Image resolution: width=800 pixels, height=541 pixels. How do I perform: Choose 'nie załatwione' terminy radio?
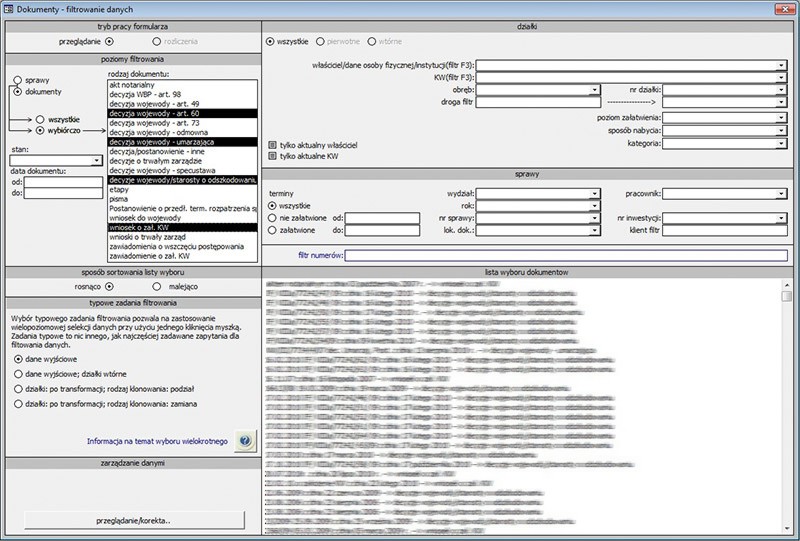pos(272,218)
